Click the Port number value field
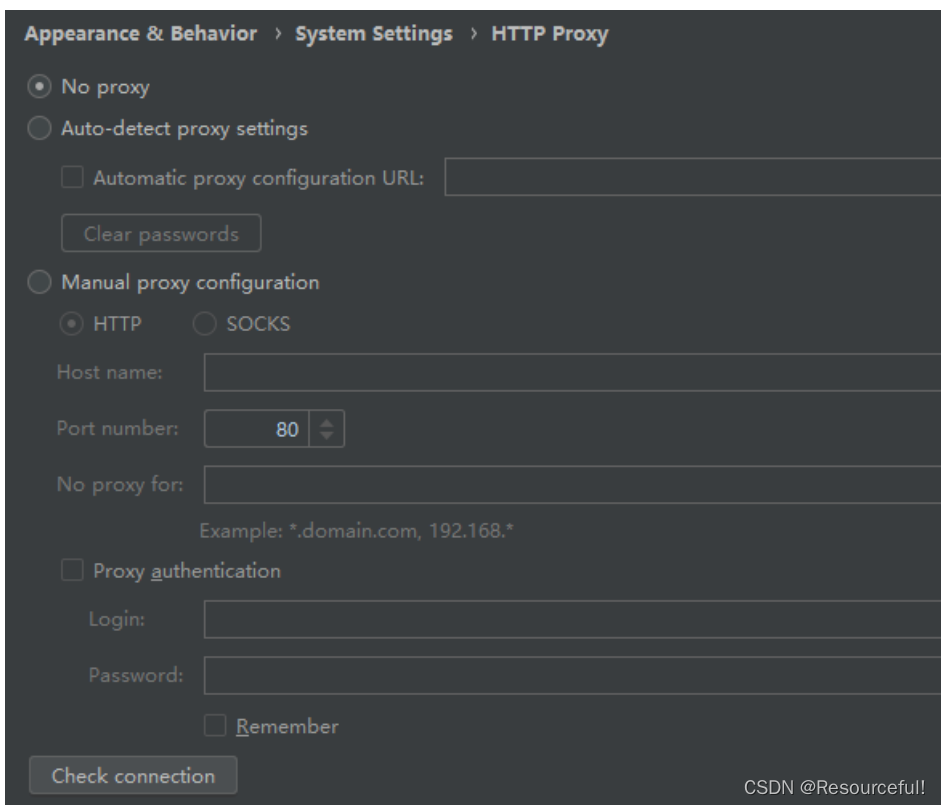Screen dimensions: 941x805 257,429
